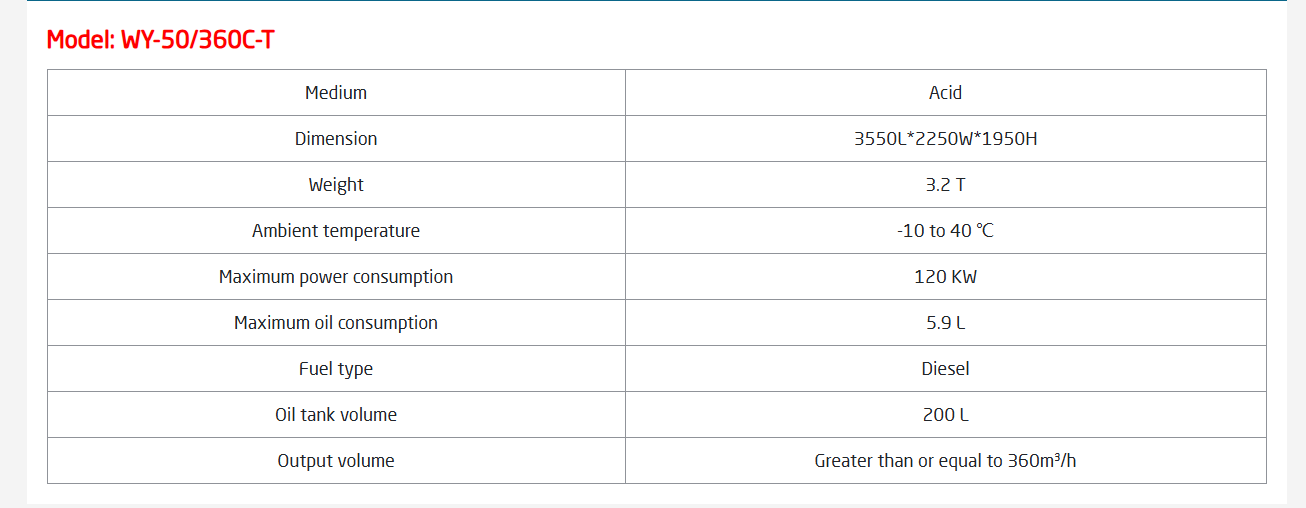Click the Output volume label
Image resolution: width=1306 pixels, height=508 pixels.
pyautogui.click(x=336, y=461)
